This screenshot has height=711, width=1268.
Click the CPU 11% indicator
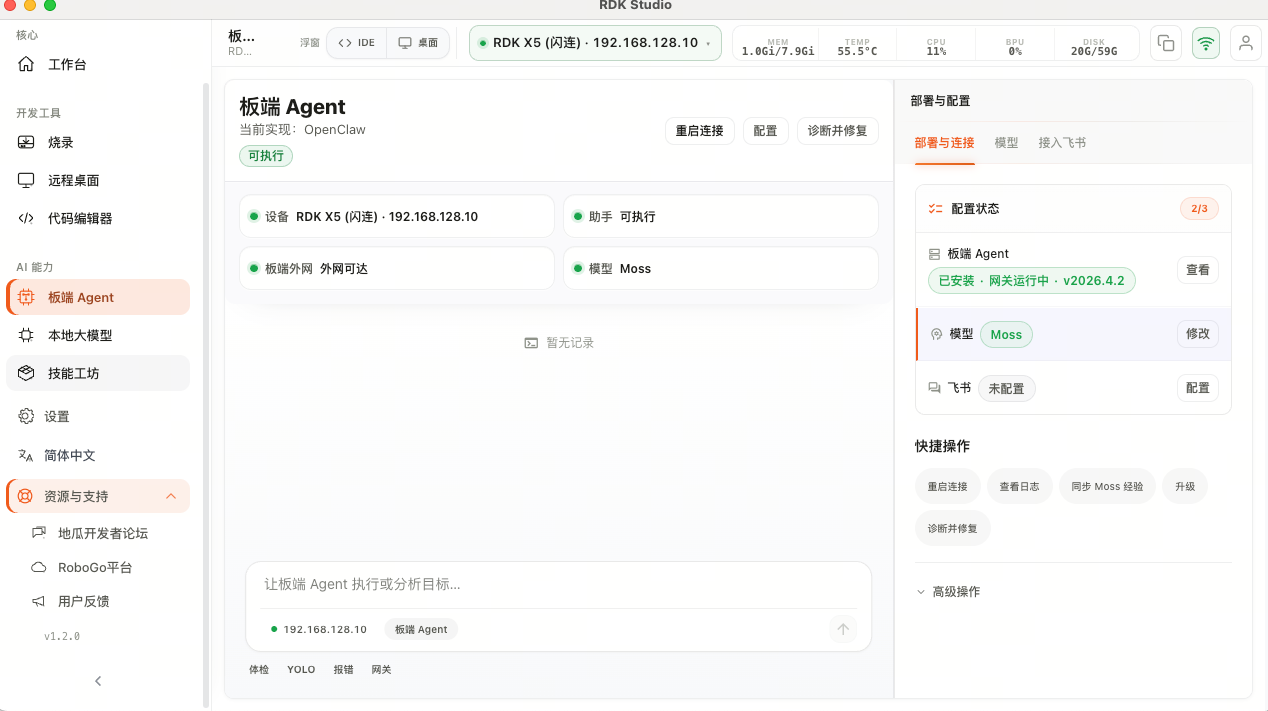[x=936, y=47]
